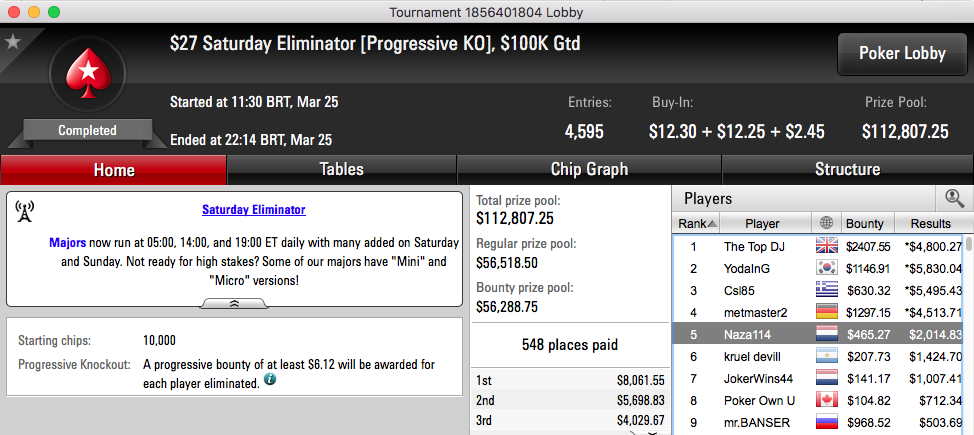Click YodaInG's South Korea flag icon
The height and width of the screenshot is (435, 974).
point(826,268)
